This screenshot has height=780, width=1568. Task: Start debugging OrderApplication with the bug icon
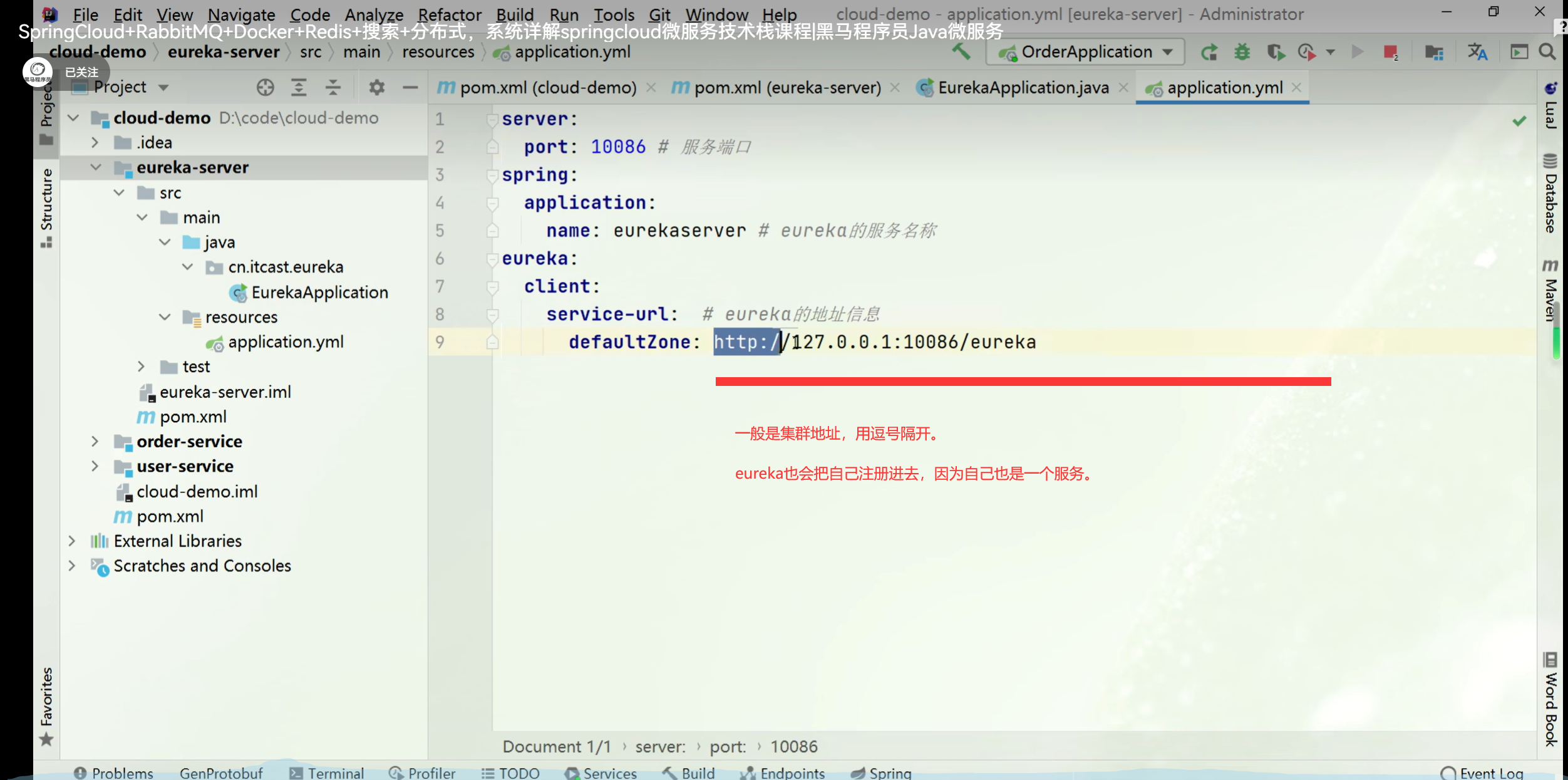coord(1242,53)
